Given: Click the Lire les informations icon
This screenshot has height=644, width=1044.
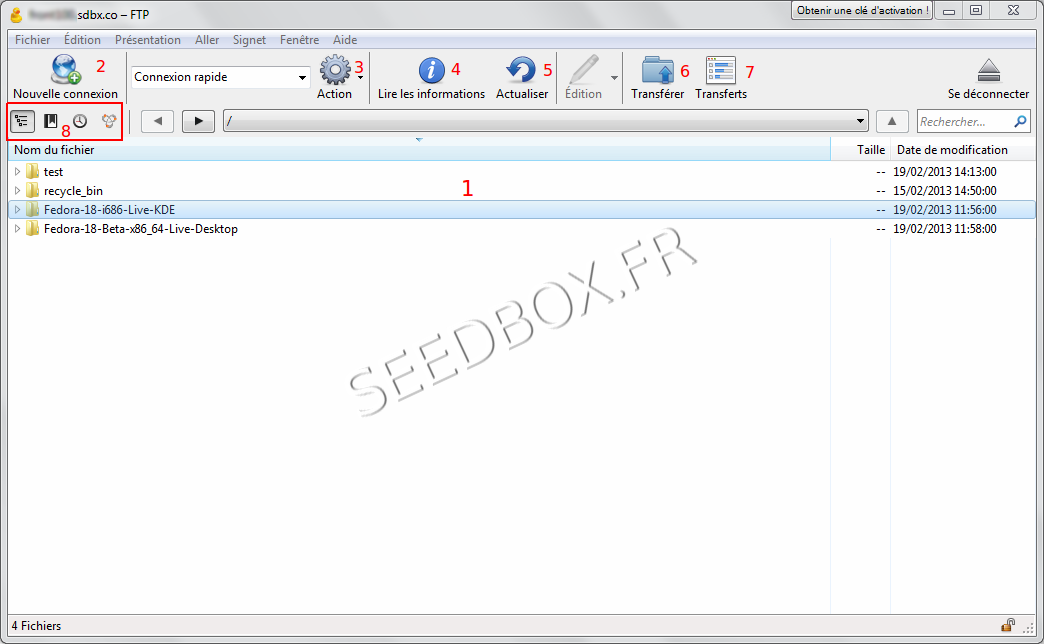Looking at the screenshot, I should 431,70.
